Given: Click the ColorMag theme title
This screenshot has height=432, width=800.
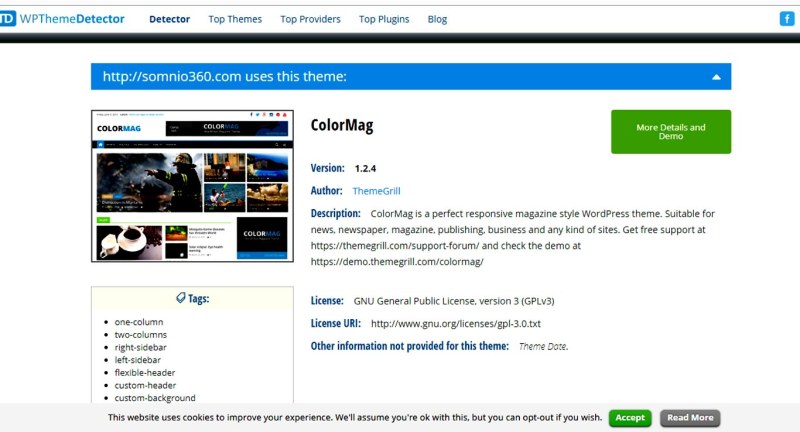Looking at the screenshot, I should (x=342, y=125).
